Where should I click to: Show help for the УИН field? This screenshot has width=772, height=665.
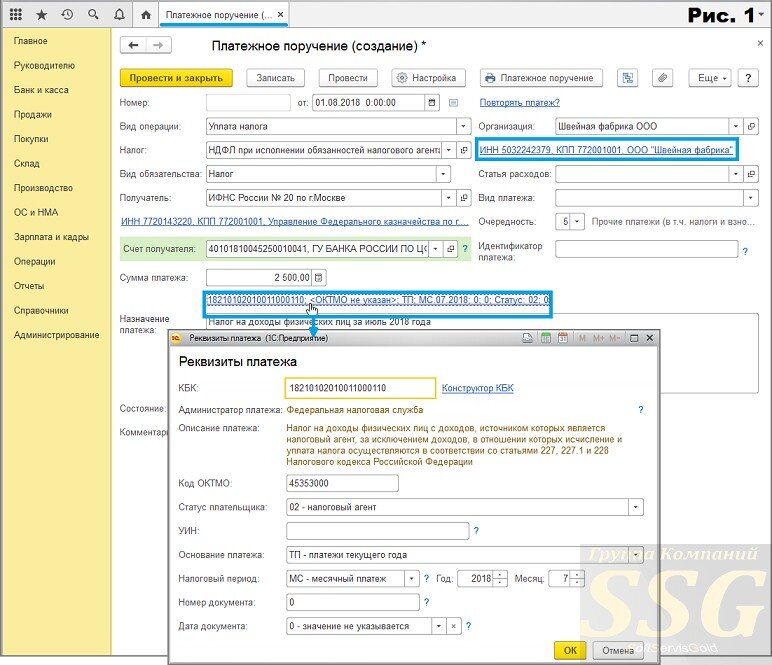pos(476,531)
